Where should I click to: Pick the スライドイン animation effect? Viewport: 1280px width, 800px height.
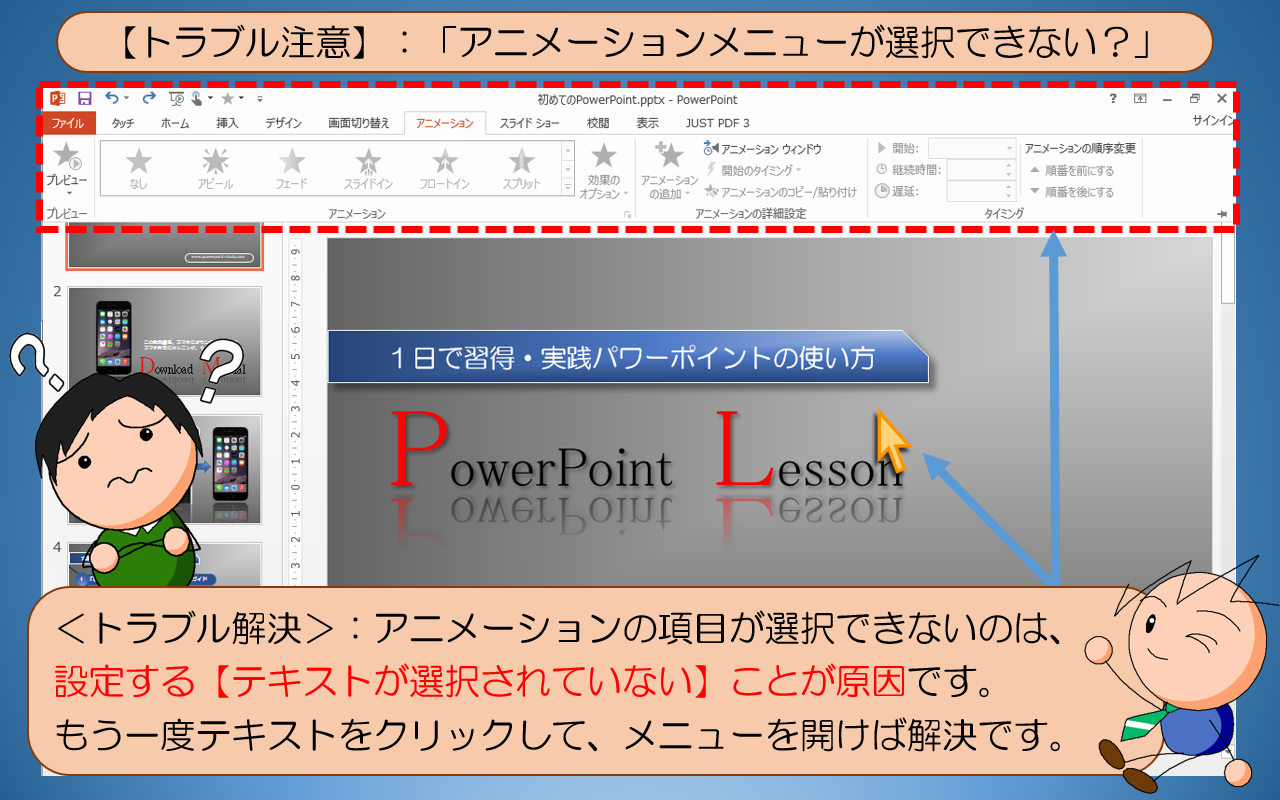(x=368, y=168)
